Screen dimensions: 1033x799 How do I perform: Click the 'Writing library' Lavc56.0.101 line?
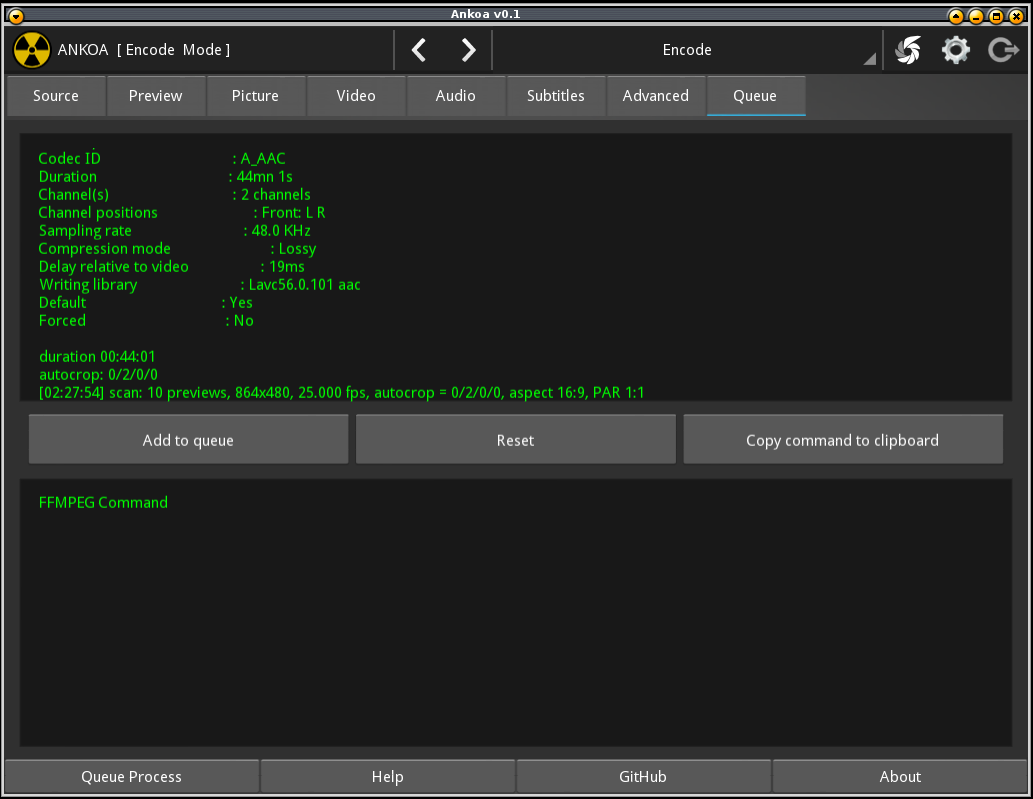[x=200, y=285]
